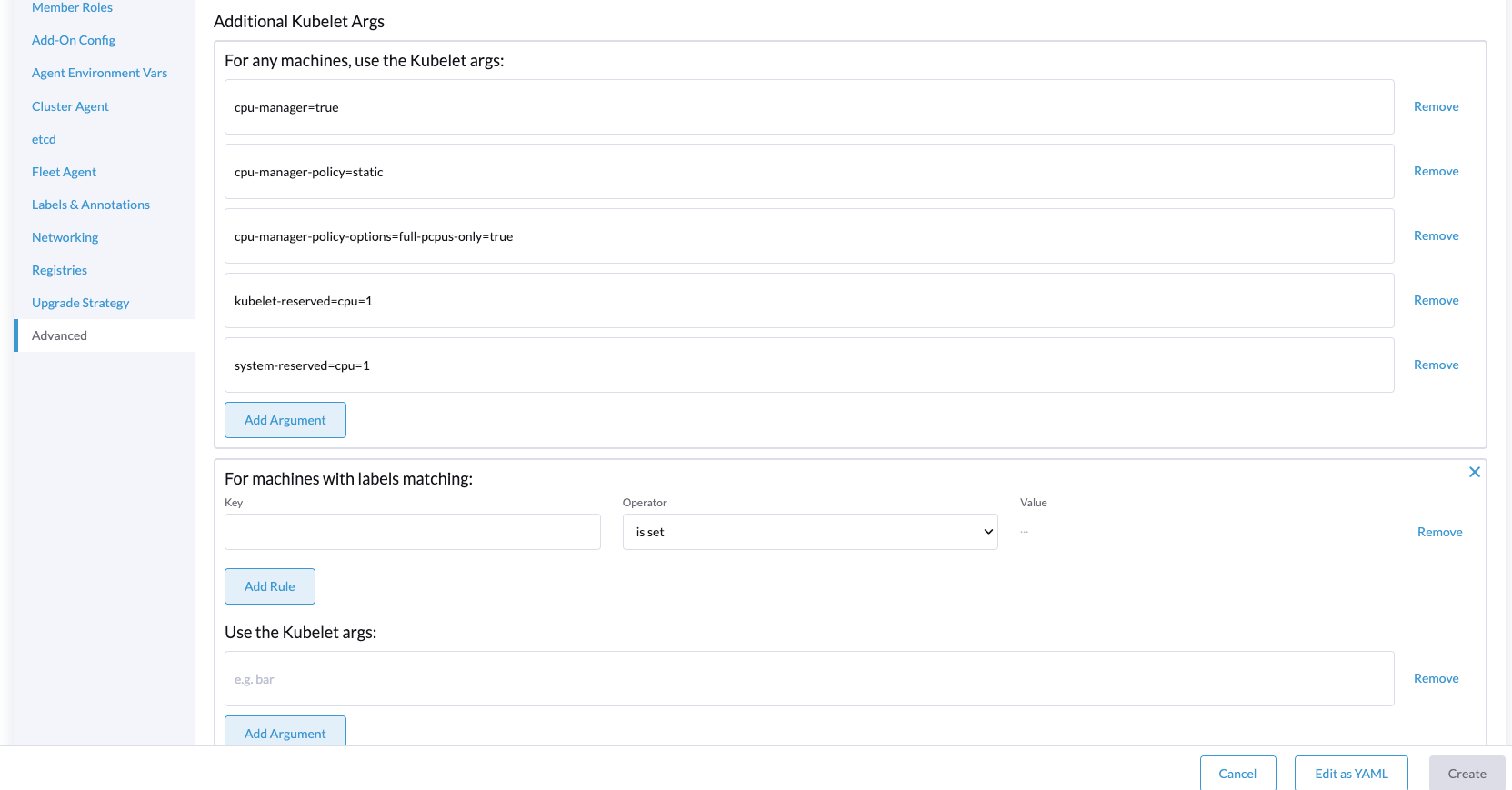Image resolution: width=1512 pixels, height=790 pixels.
Task: Remove the label matching rule
Action: click(1439, 532)
